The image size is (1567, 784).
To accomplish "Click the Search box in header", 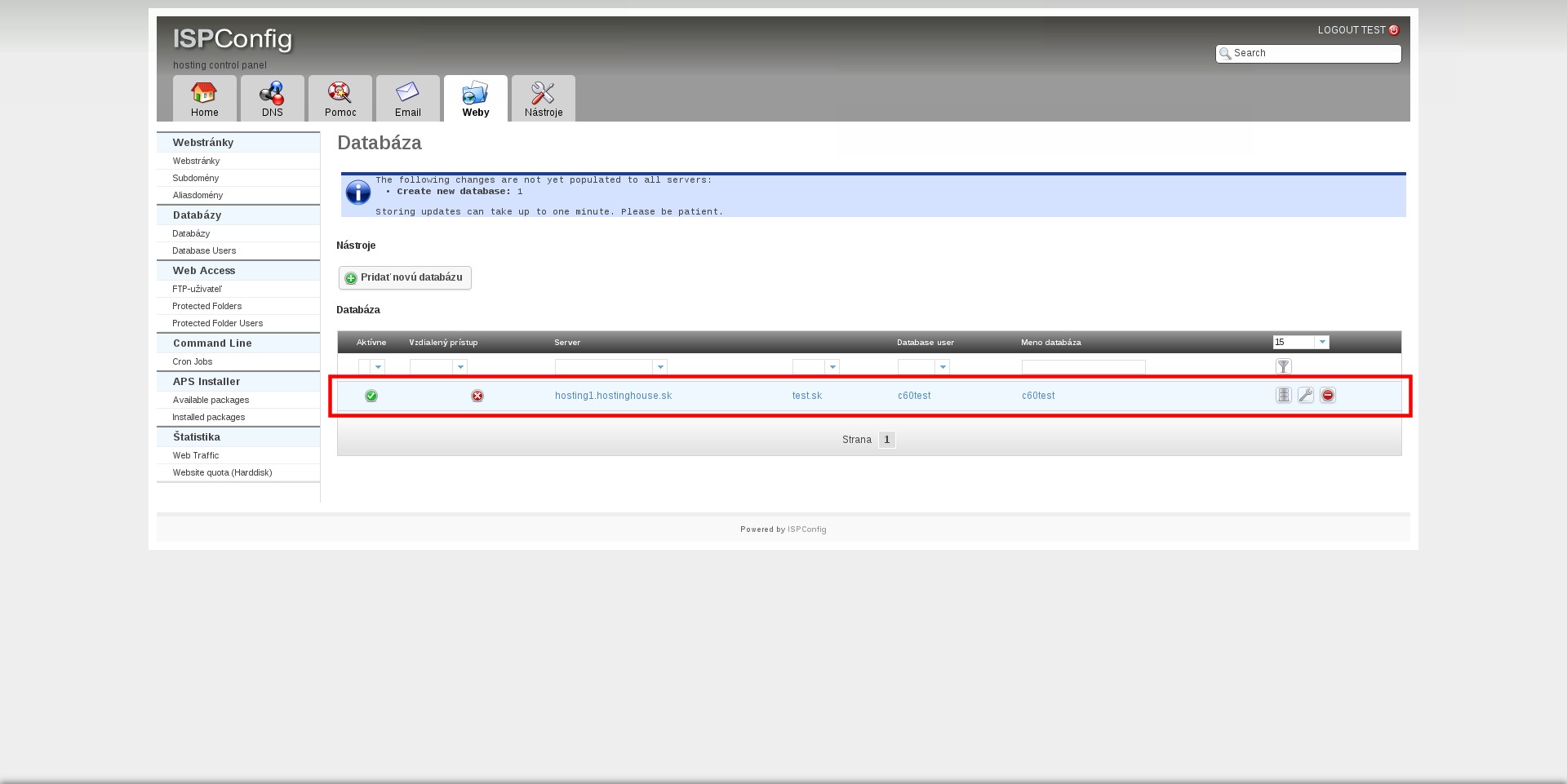I will click(1312, 53).
